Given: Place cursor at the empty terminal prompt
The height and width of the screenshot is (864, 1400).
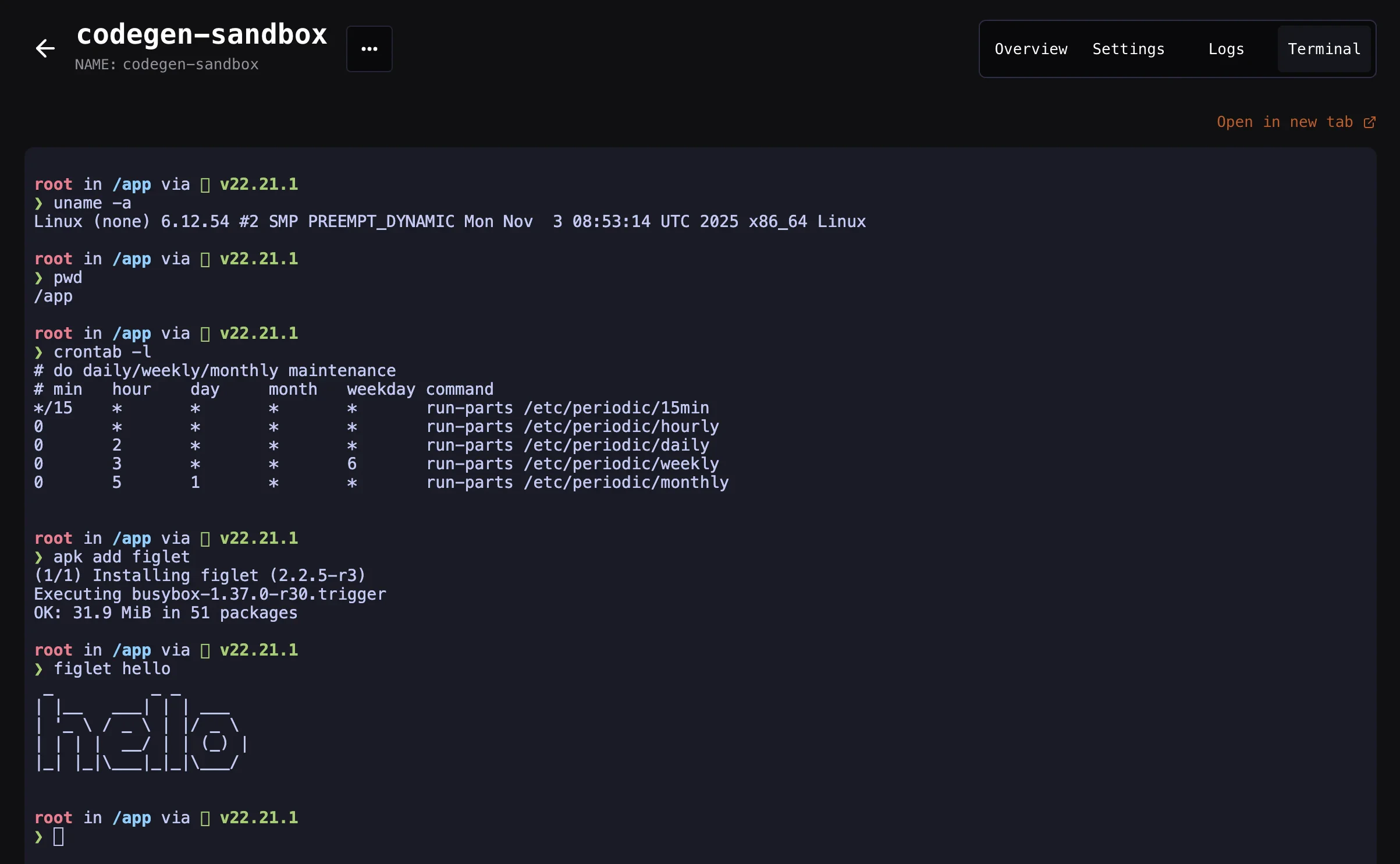Looking at the screenshot, I should (x=58, y=837).
